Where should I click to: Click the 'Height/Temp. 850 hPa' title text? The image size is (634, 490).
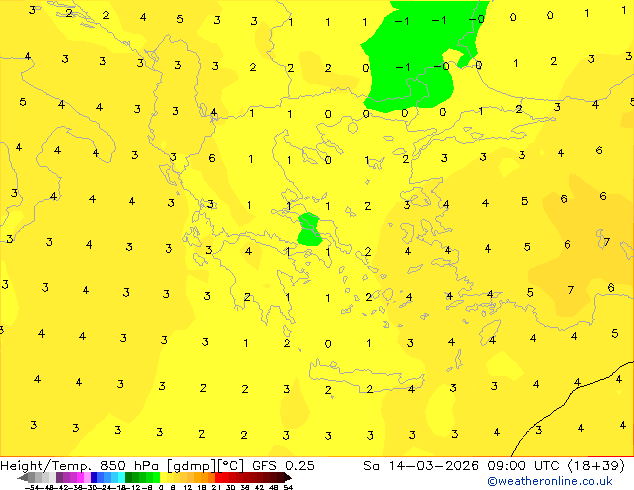coord(79,466)
